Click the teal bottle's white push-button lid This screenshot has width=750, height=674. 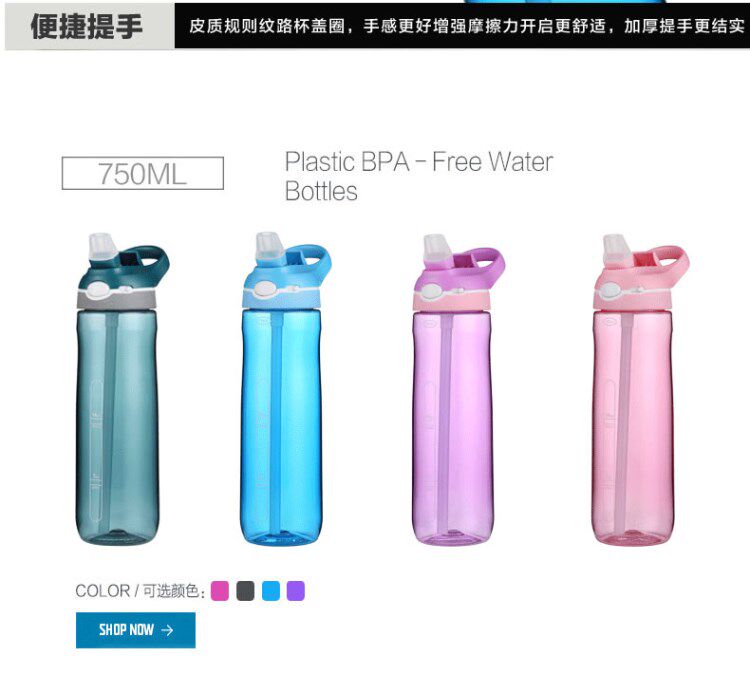[x=99, y=289]
